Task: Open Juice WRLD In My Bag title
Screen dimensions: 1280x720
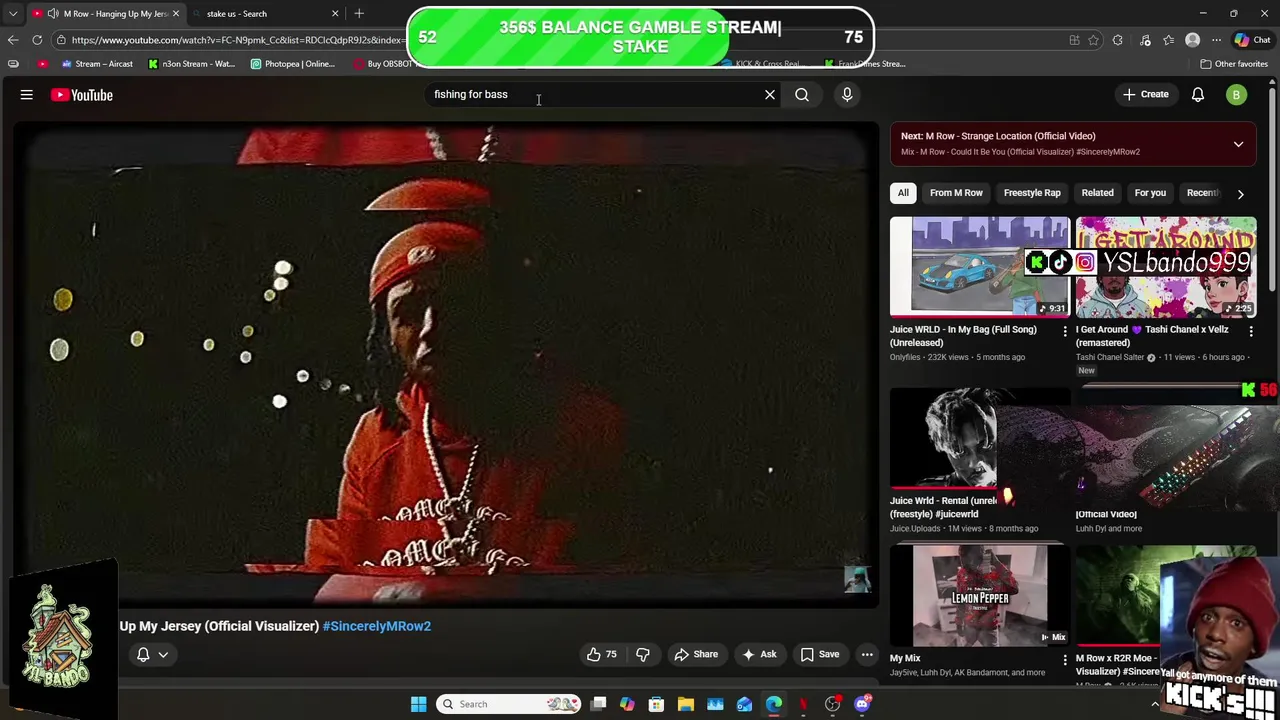Action: point(963,336)
